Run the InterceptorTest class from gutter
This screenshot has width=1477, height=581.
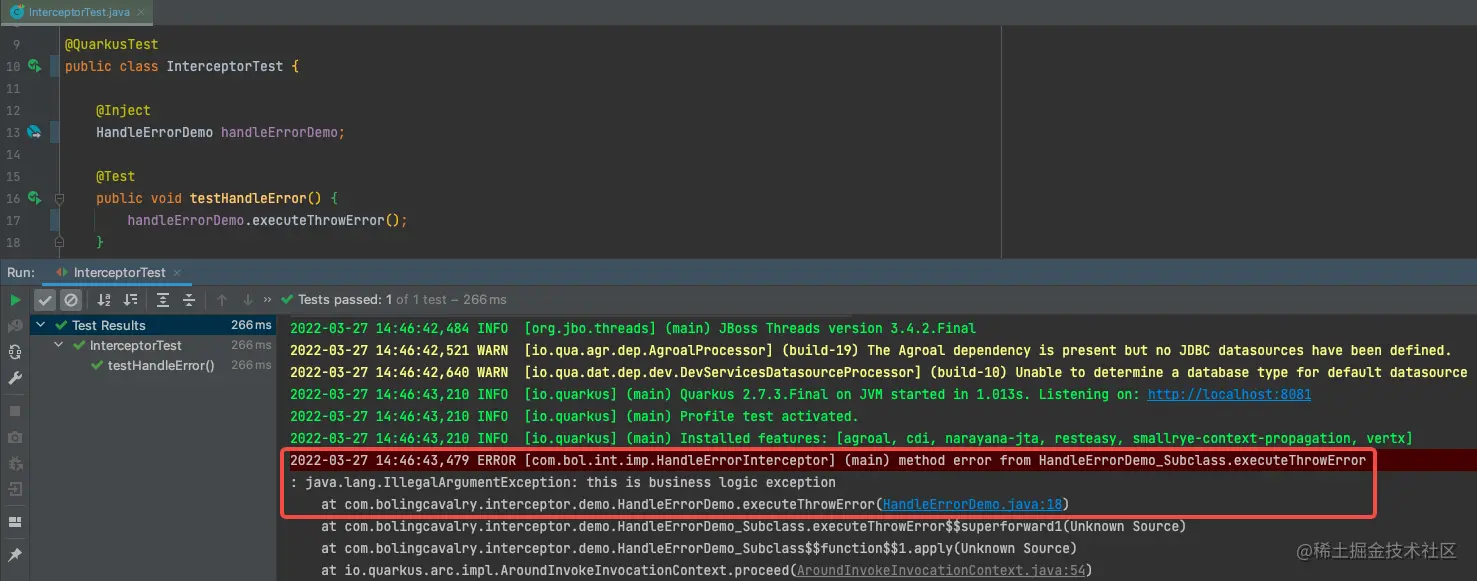(35, 66)
